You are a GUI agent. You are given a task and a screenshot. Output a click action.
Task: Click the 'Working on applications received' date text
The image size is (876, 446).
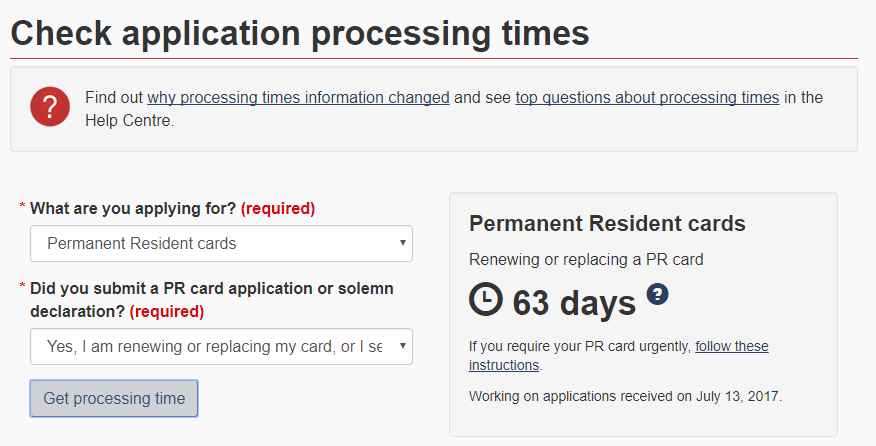click(625, 395)
